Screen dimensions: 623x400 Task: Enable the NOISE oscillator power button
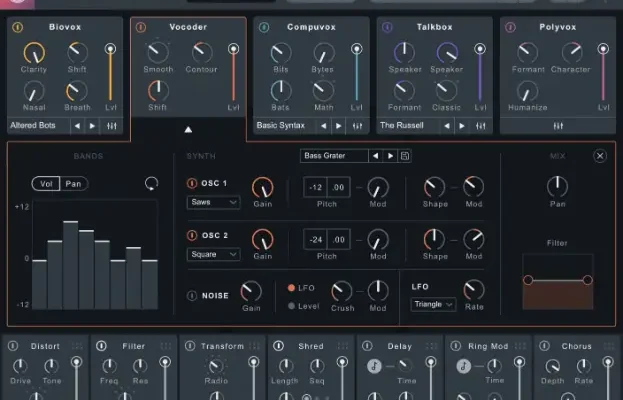click(x=193, y=296)
